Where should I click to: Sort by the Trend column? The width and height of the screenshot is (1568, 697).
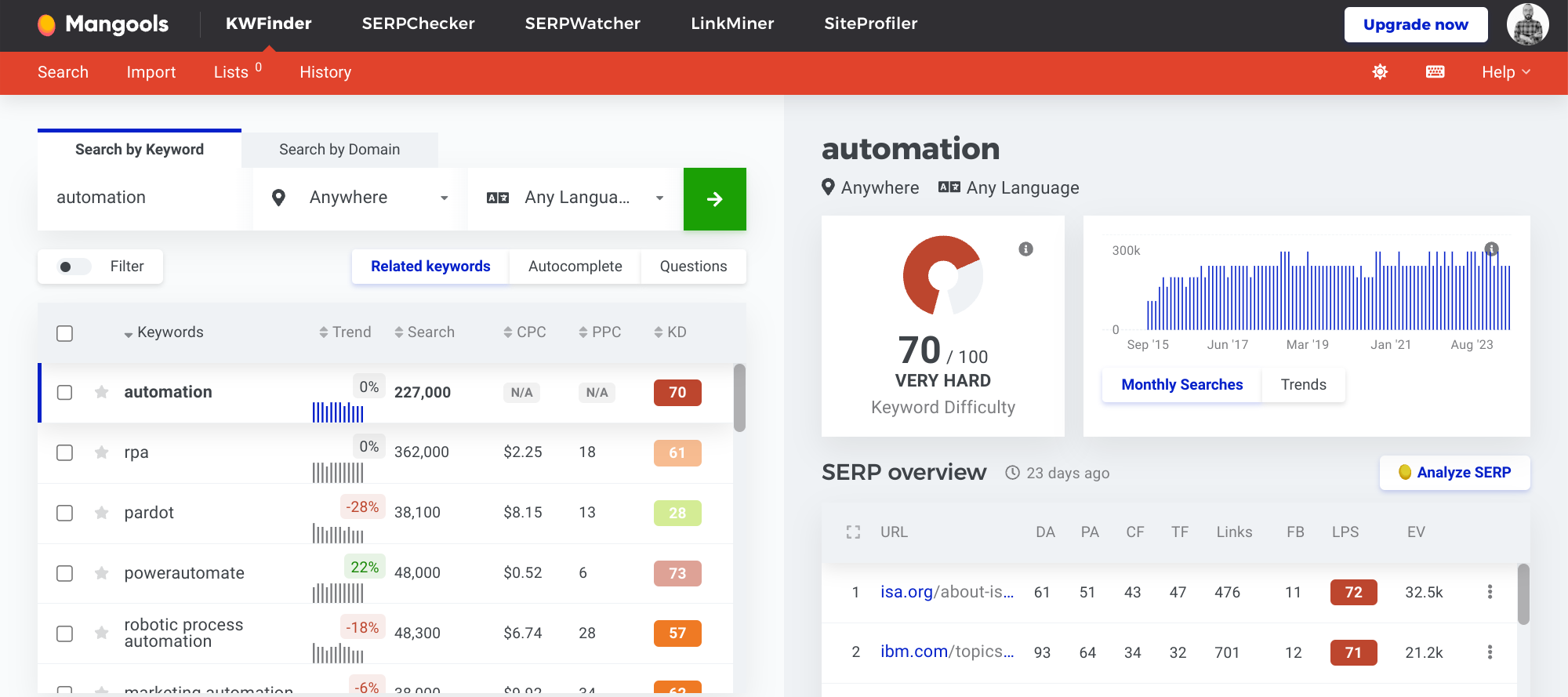(x=345, y=332)
